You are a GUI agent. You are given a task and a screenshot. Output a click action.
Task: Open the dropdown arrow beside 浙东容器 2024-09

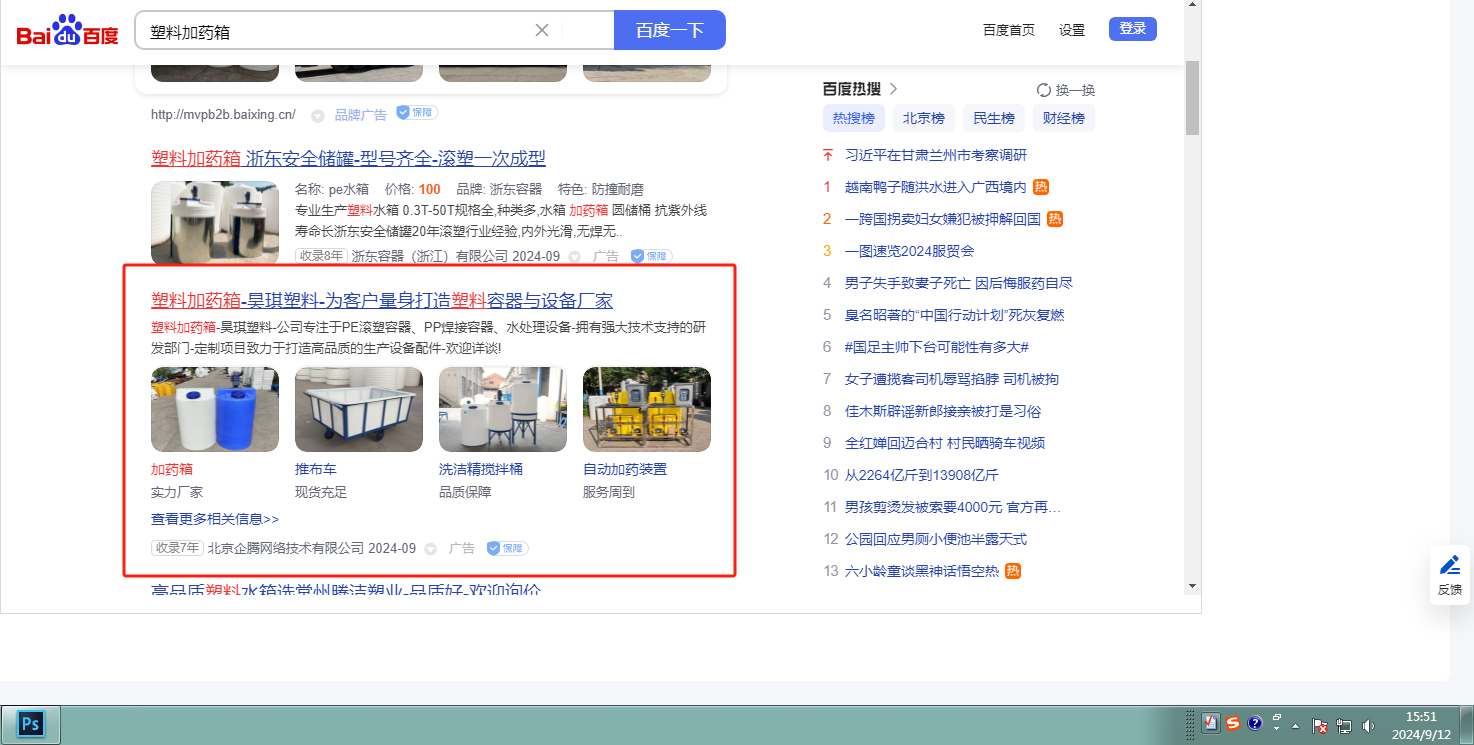pos(574,257)
